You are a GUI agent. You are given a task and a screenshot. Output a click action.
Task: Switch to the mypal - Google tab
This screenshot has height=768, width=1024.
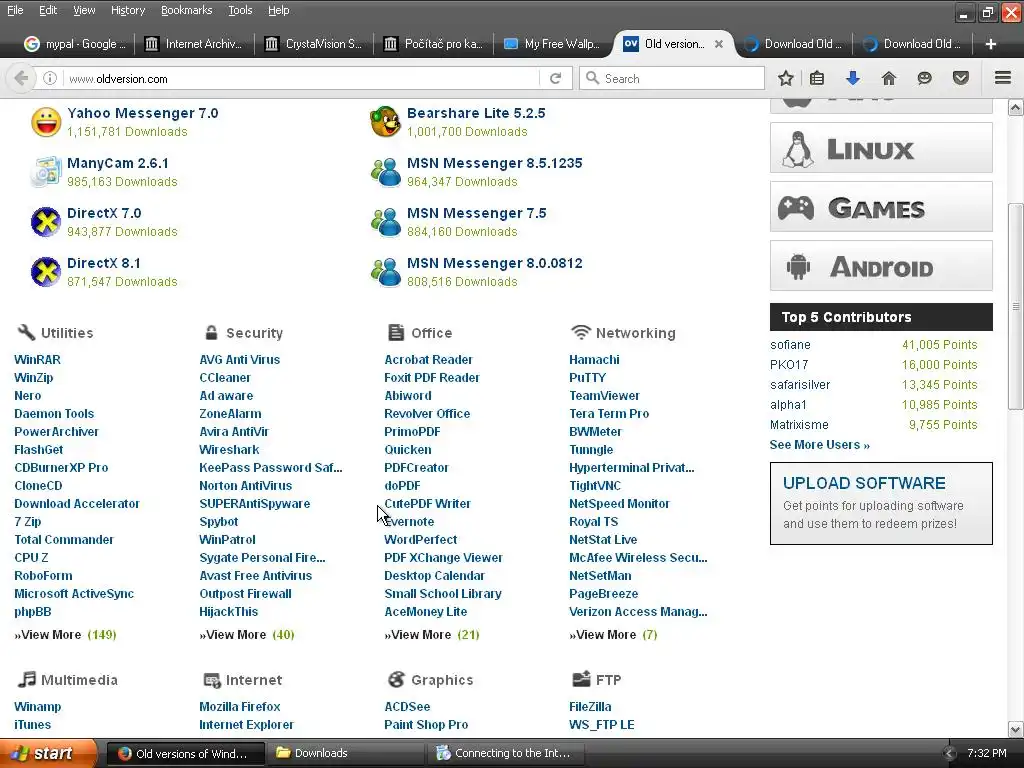pyautogui.click(x=74, y=44)
